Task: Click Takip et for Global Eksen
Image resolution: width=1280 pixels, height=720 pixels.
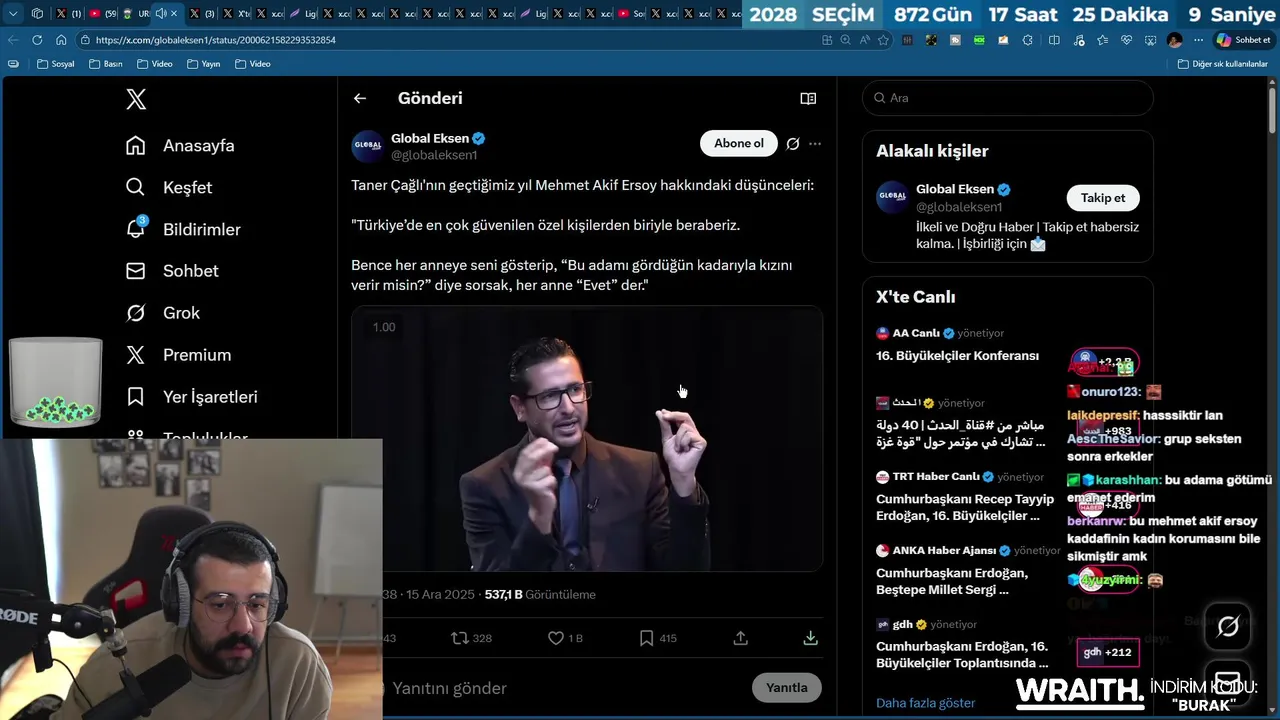Action: pyautogui.click(x=1103, y=198)
